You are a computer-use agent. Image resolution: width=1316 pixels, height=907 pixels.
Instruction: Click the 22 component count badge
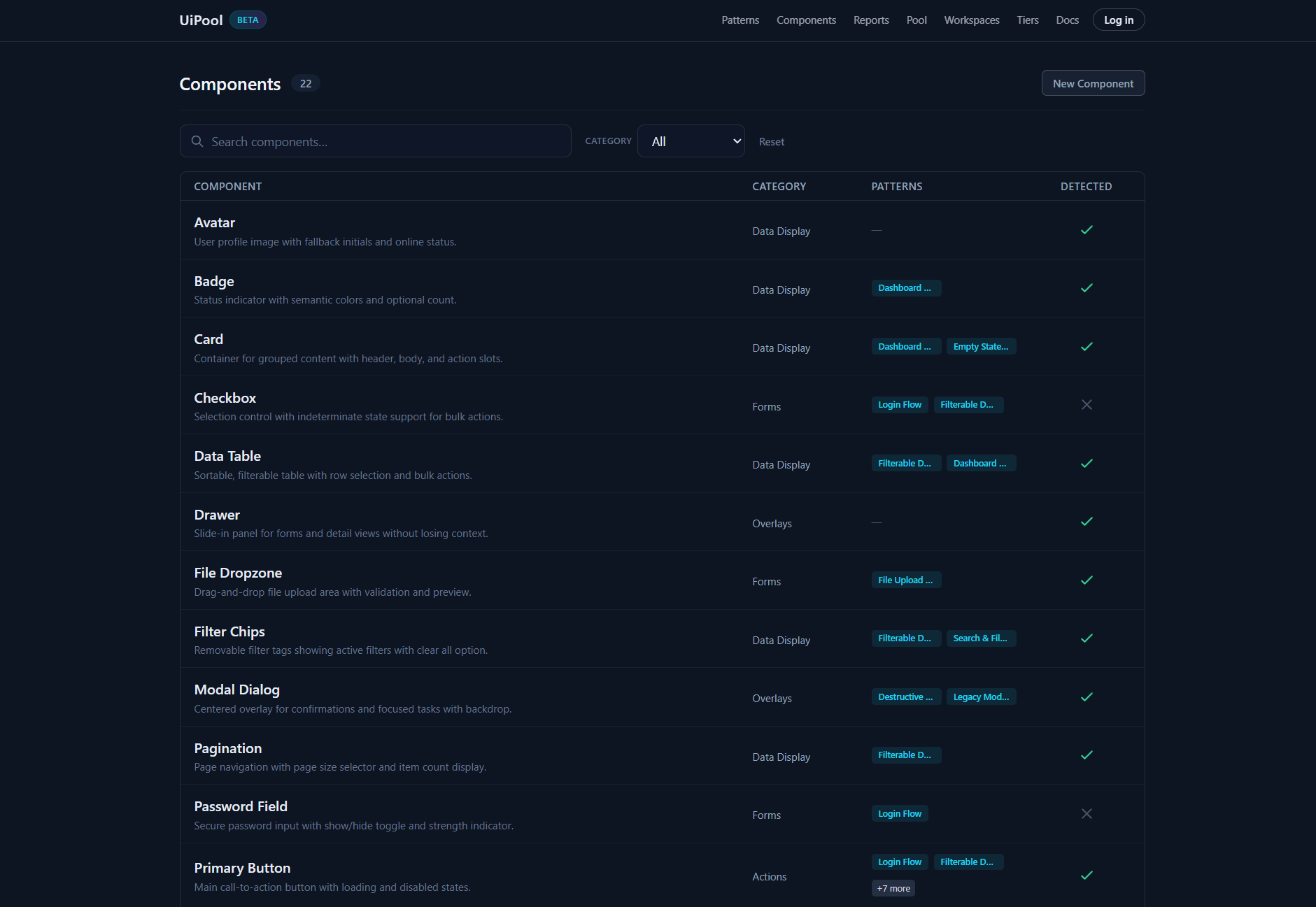coord(306,84)
